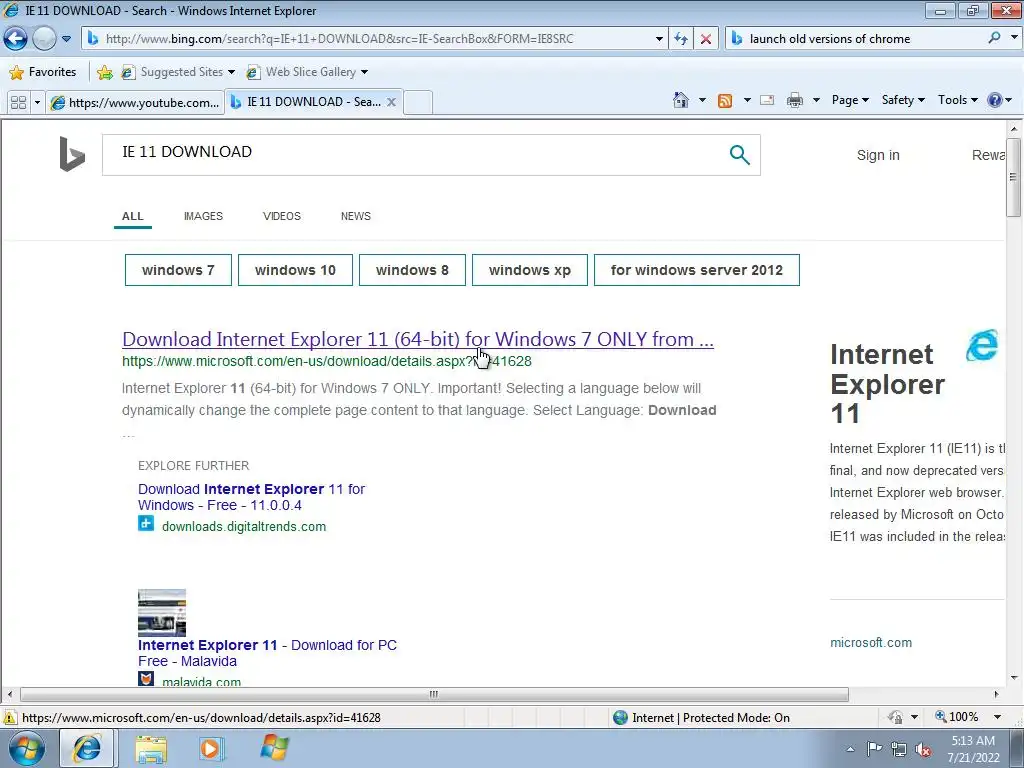Switch to IMAGES results tab
The height and width of the screenshot is (768, 1024).
pyautogui.click(x=203, y=216)
